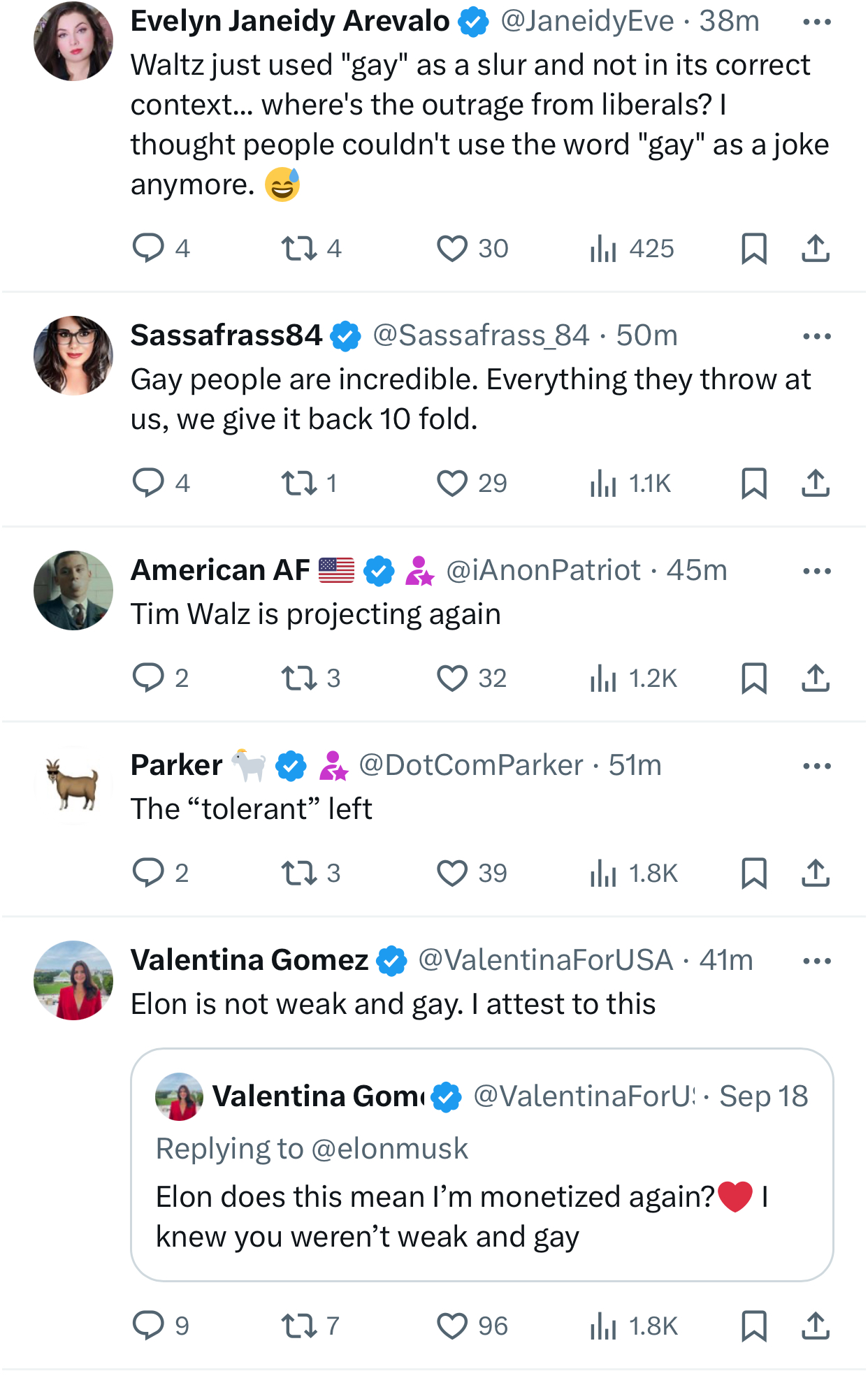View analytics on Sassafrass84's tweet

tap(603, 483)
